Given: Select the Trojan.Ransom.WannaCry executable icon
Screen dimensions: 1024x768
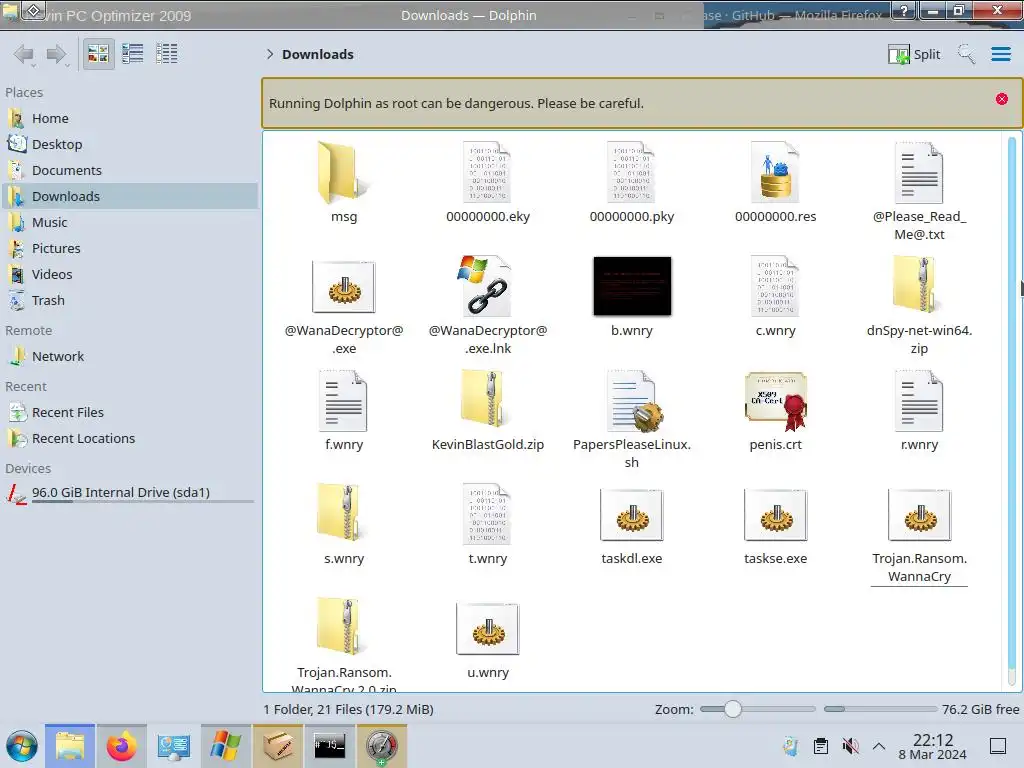Looking at the screenshot, I should pos(920,515).
